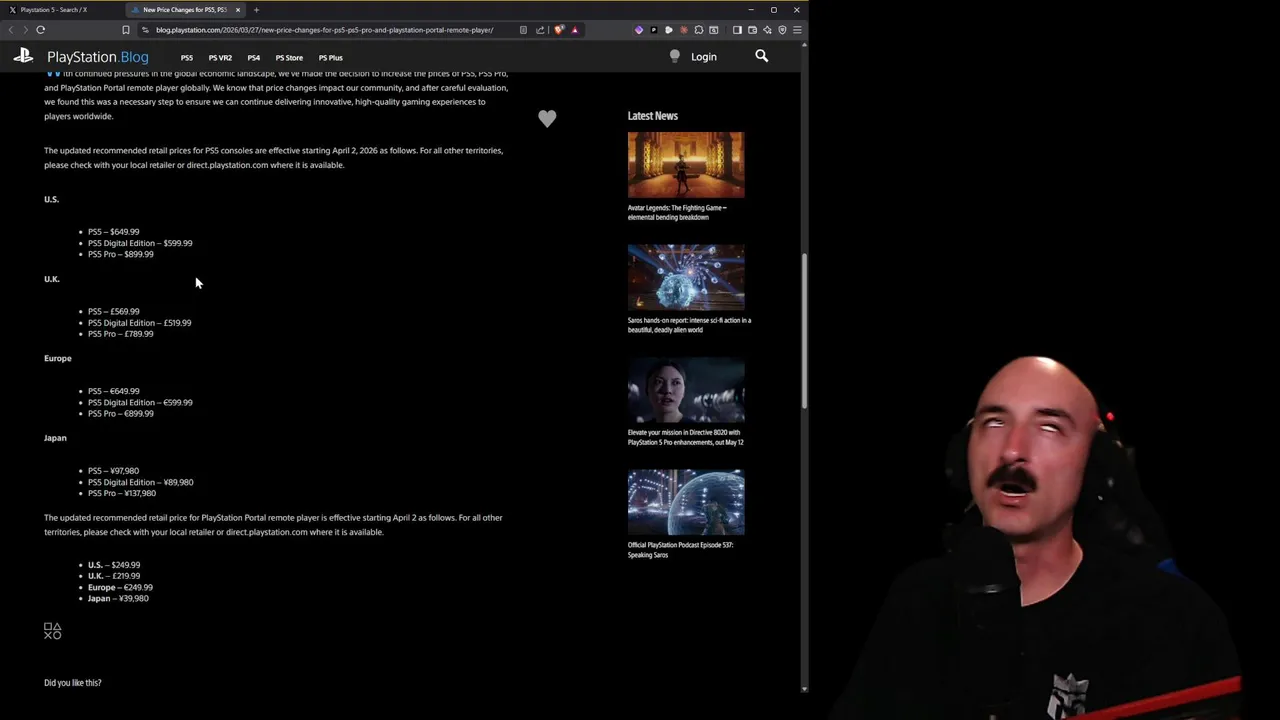Open the Brave Wallet icon
This screenshot has width=1280, height=720.
[752, 30]
